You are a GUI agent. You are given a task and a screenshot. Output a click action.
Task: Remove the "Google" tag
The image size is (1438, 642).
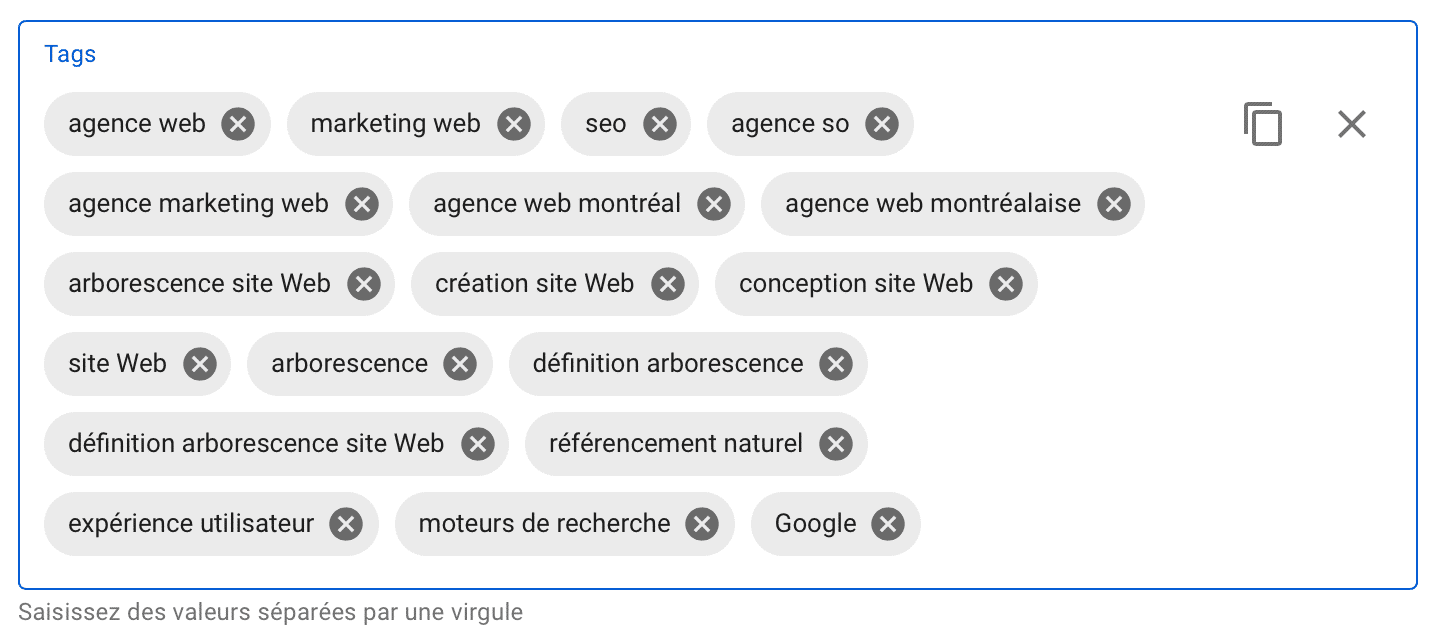coord(887,524)
